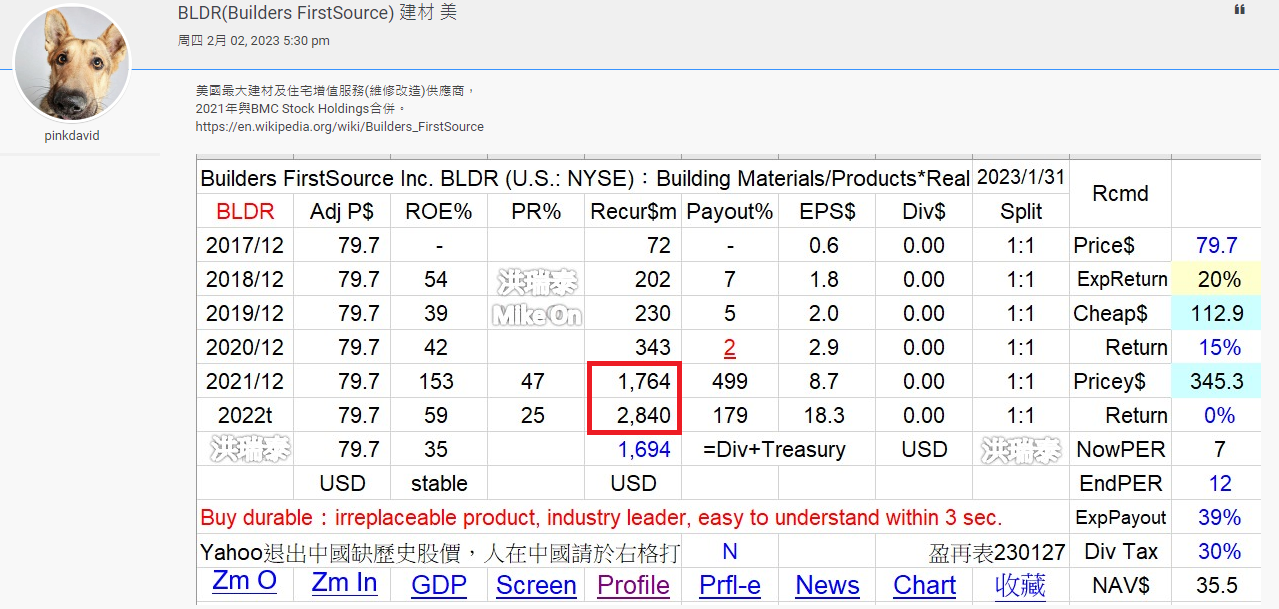Click the quote icon at top right
The width and height of the screenshot is (1279, 609).
pos(1240,10)
